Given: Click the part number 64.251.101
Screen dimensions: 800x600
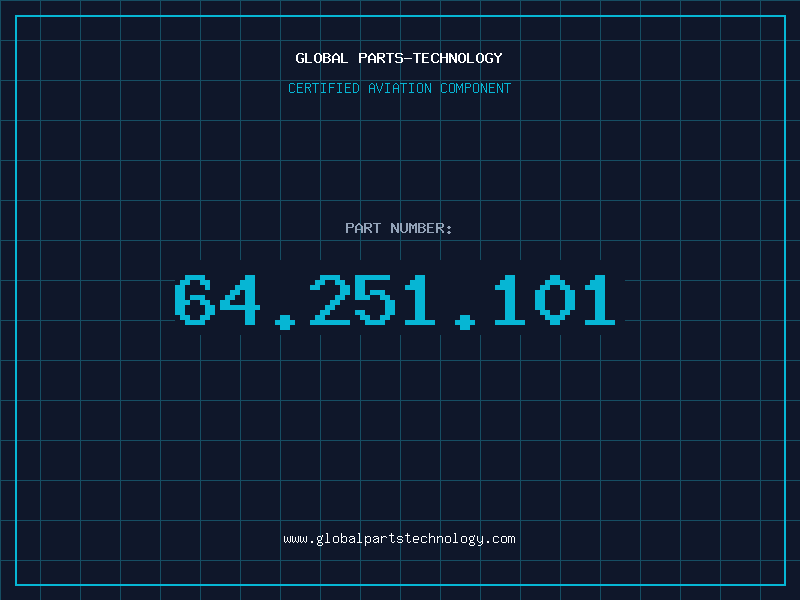Looking at the screenshot, I should coord(395,302).
